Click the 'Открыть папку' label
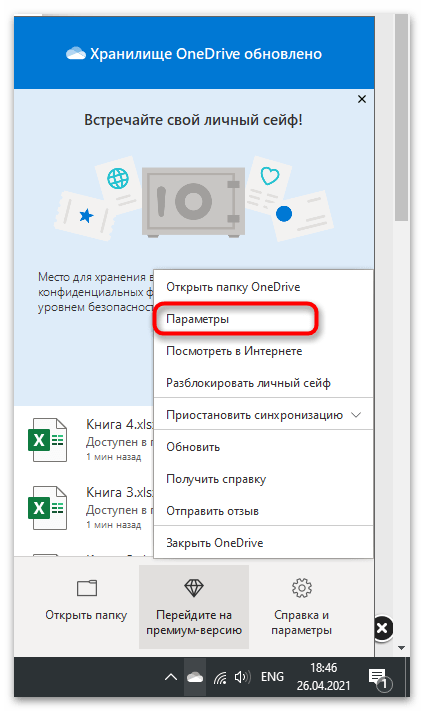Viewport: 424px width, 711px height. click(86, 615)
